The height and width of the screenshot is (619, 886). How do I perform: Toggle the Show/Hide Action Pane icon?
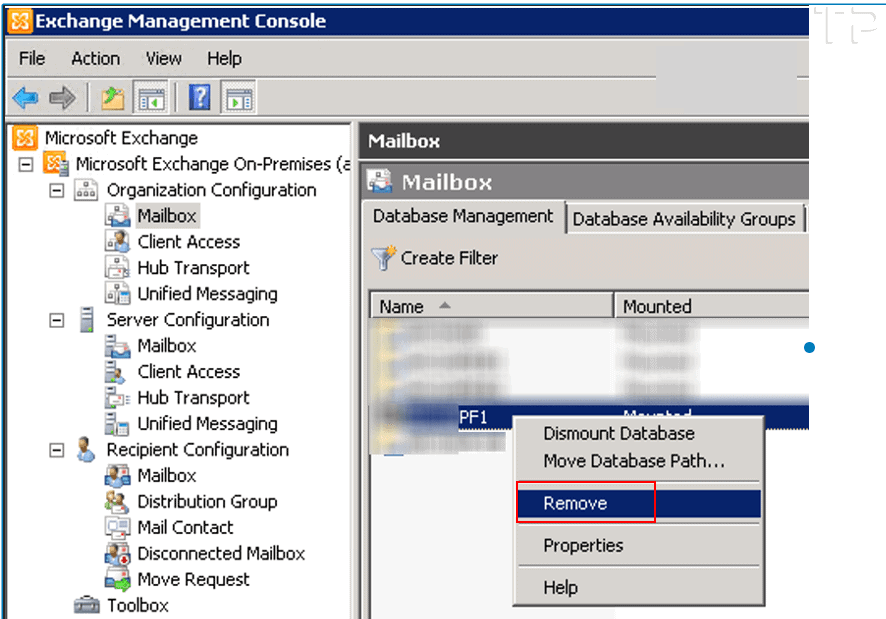click(240, 98)
